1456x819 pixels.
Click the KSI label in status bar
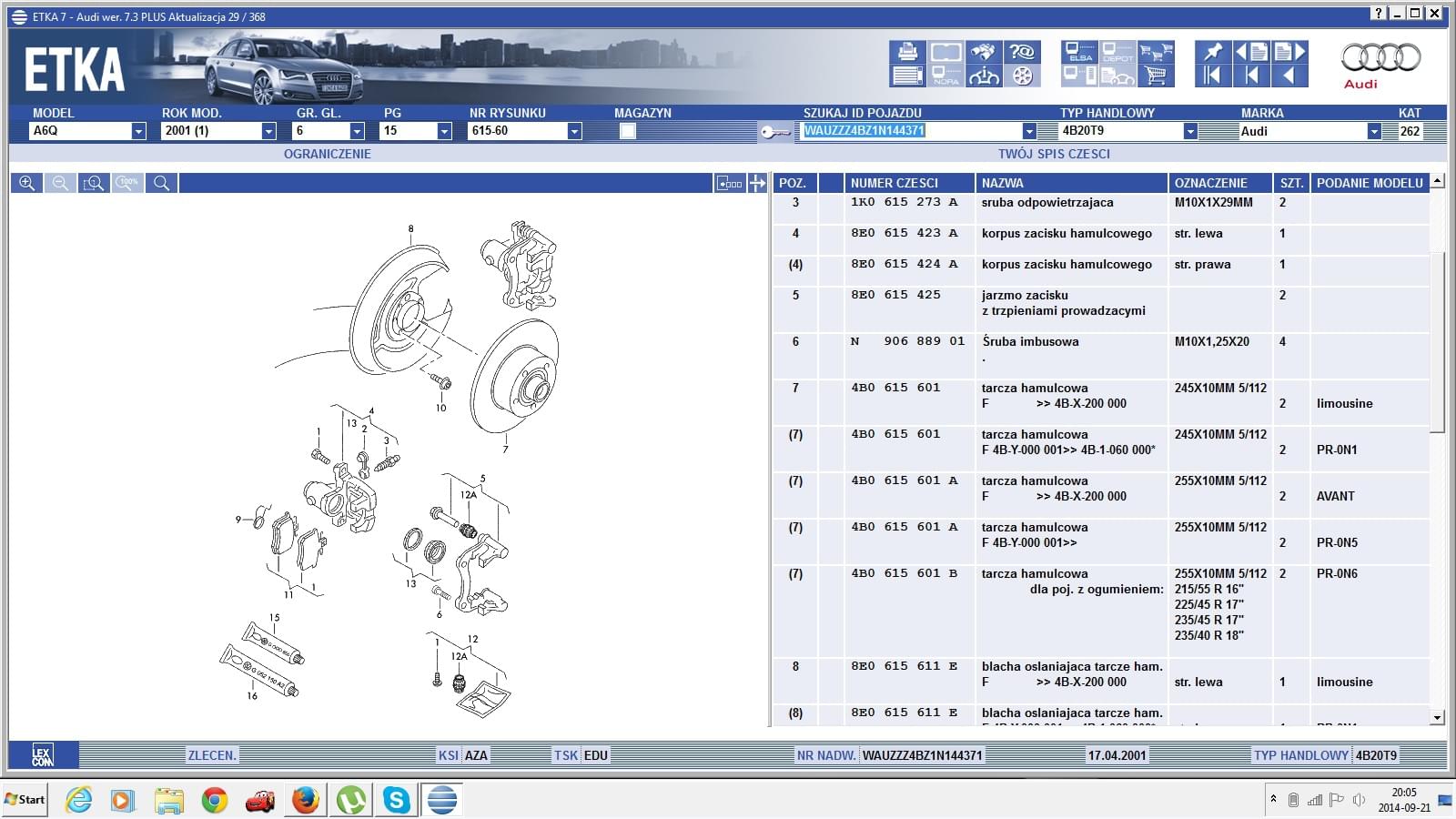[x=449, y=755]
